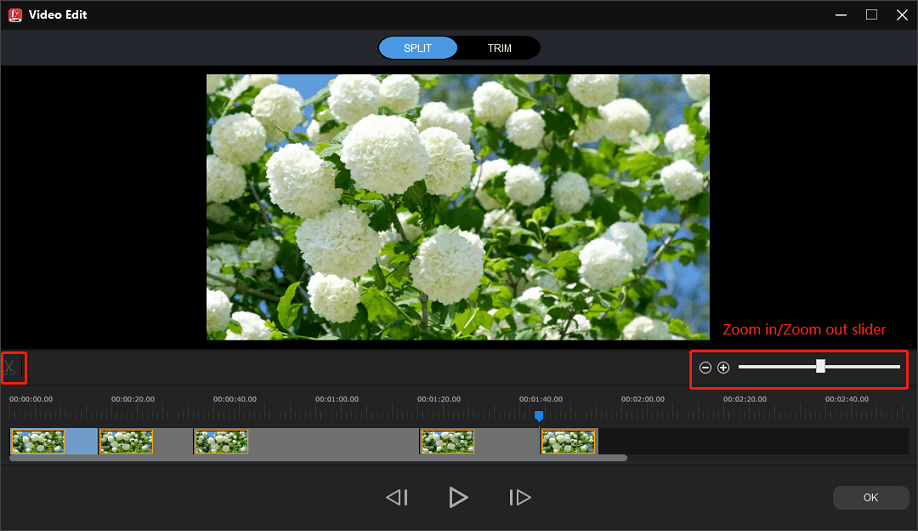Viewport: 918px width, 531px height.
Task: Close the Video Edit window
Action: (902, 15)
